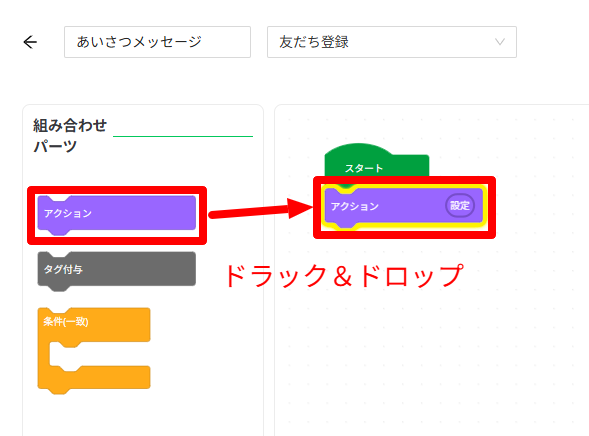Image resolution: width=589 pixels, height=436 pixels.
Task: Click the red arrow pointing toward the canvas
Action: pos(261,209)
